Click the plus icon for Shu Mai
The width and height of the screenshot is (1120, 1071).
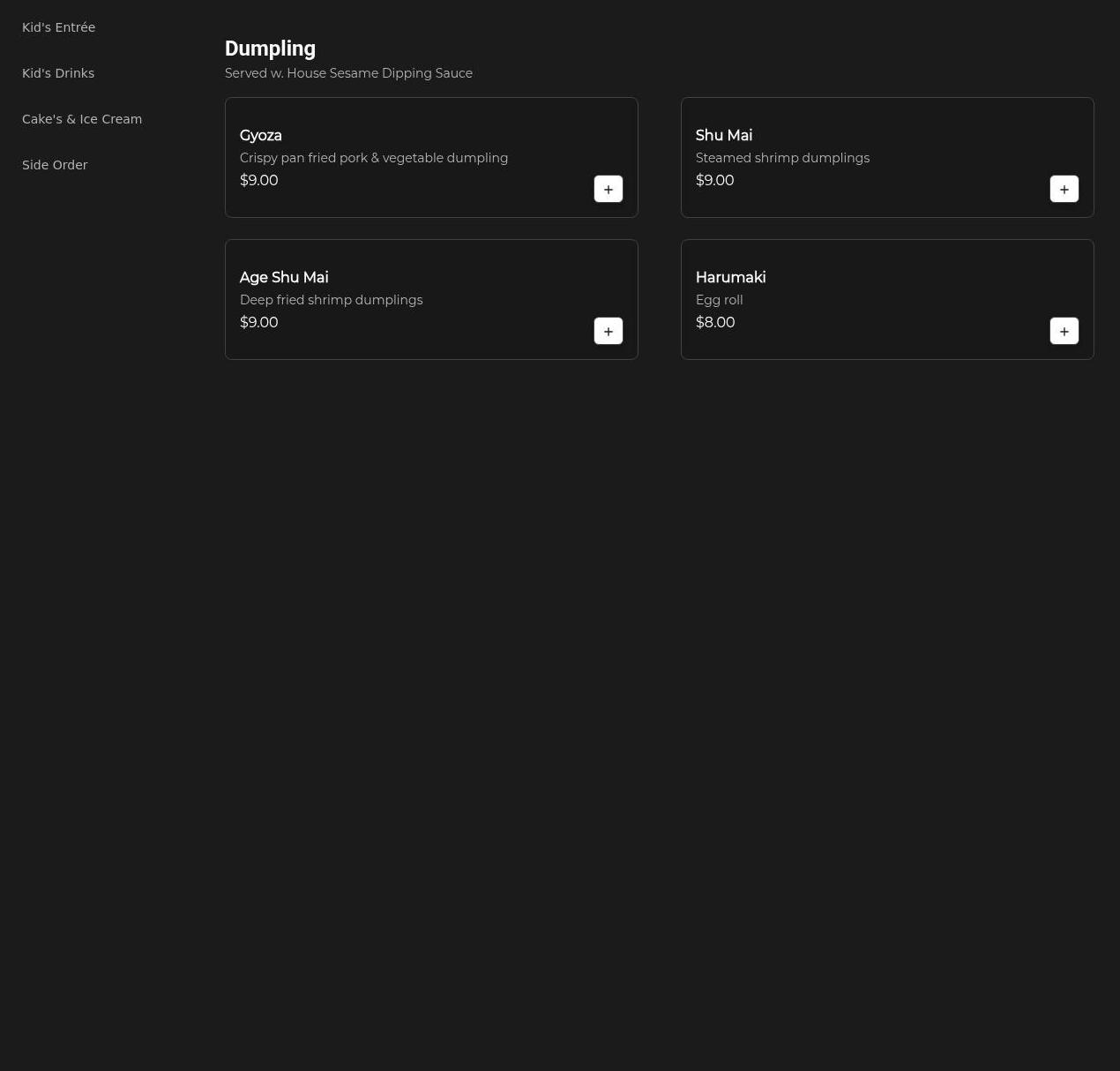point(1064,189)
